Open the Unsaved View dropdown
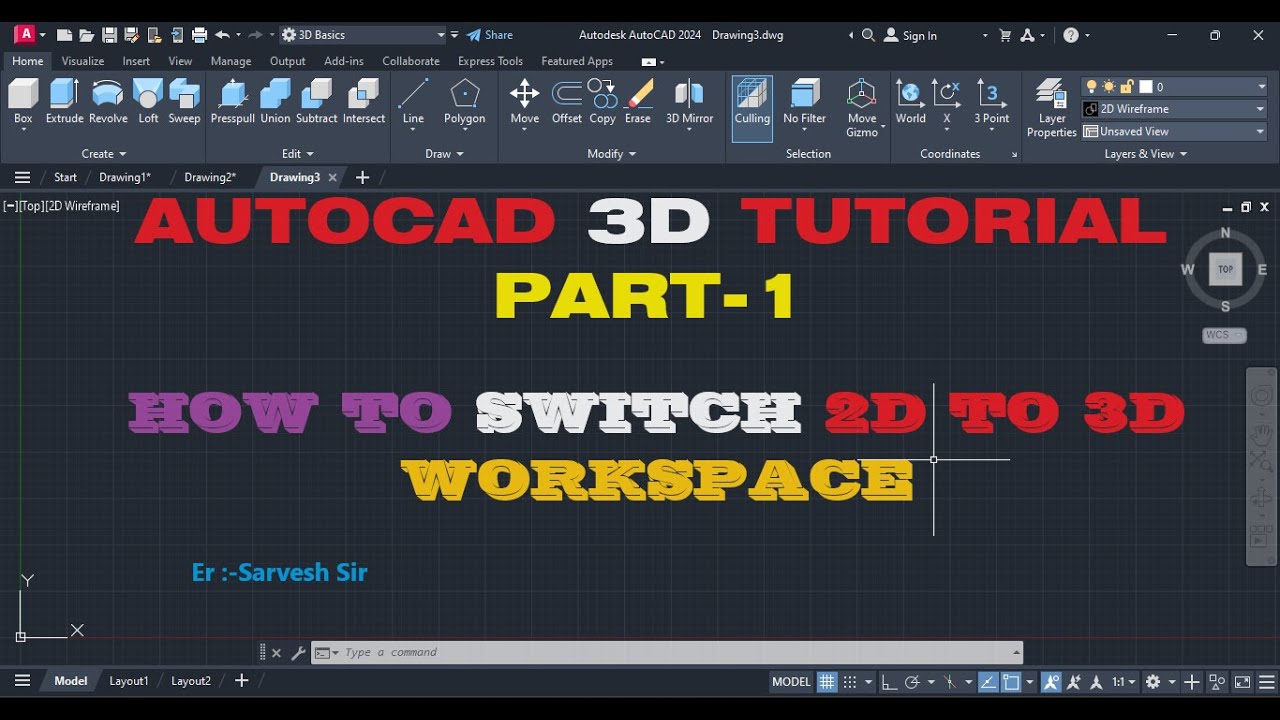Image resolution: width=1280 pixels, height=720 pixels. (x=1174, y=131)
